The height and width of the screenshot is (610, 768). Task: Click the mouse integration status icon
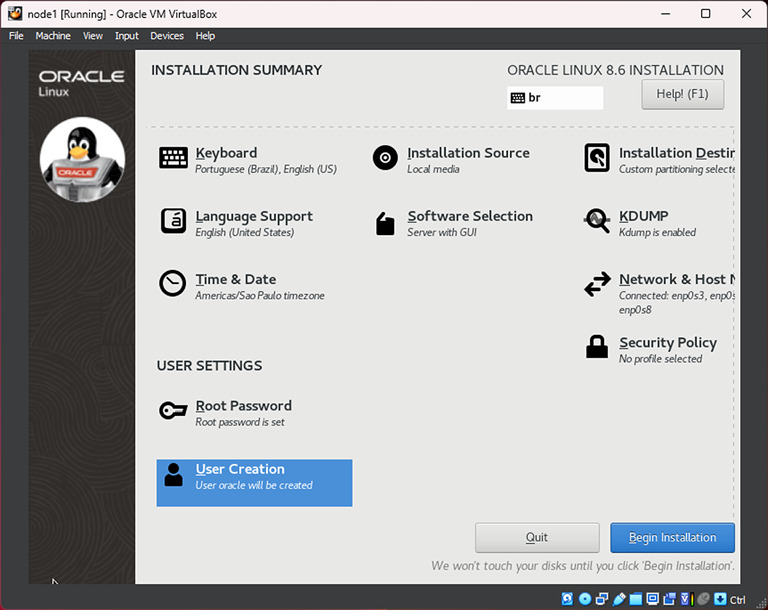(703, 599)
